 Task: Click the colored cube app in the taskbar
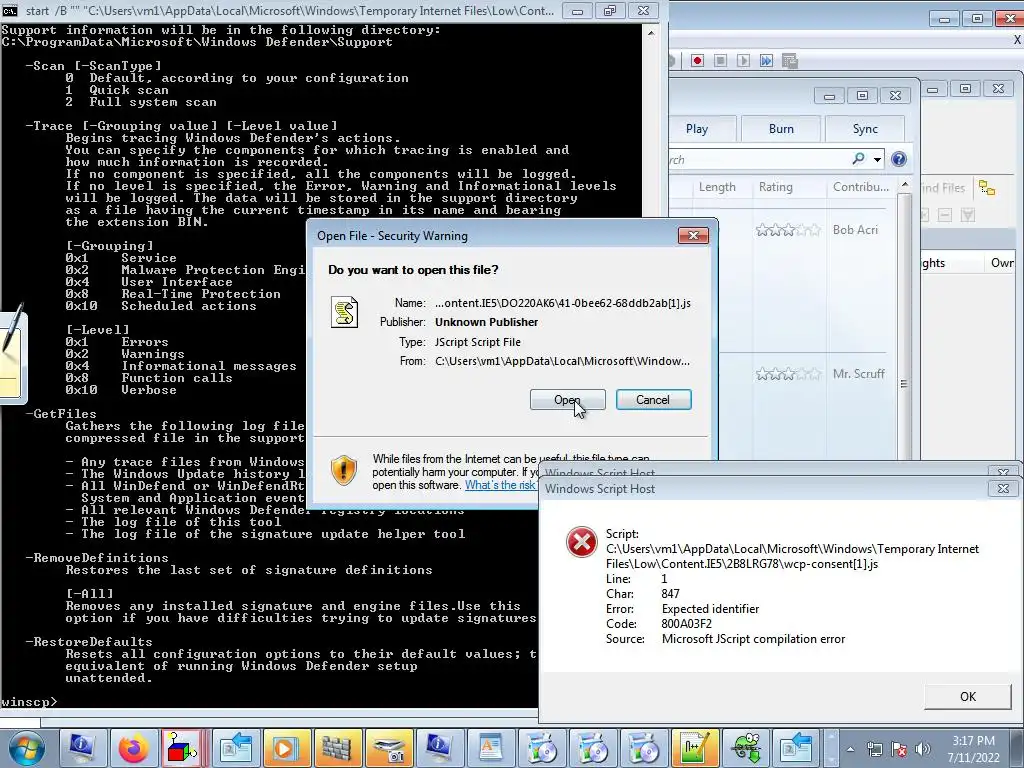[x=182, y=748]
